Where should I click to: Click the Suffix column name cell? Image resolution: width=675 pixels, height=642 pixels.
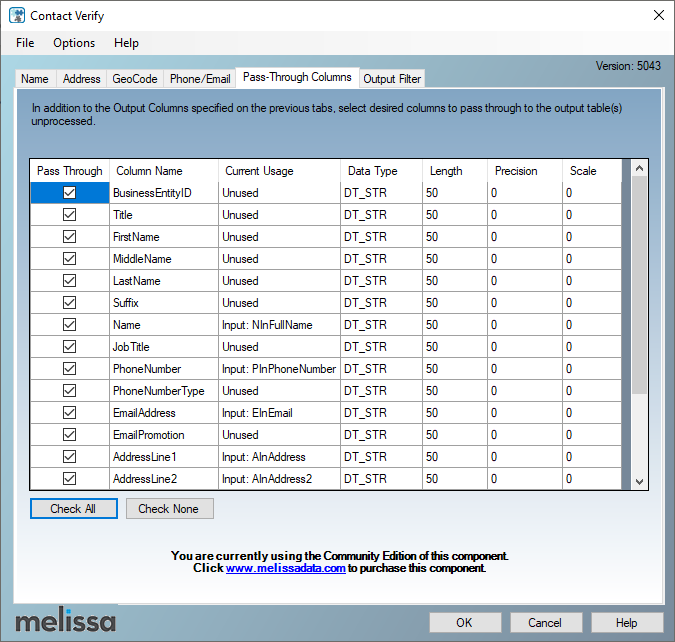click(x=164, y=302)
